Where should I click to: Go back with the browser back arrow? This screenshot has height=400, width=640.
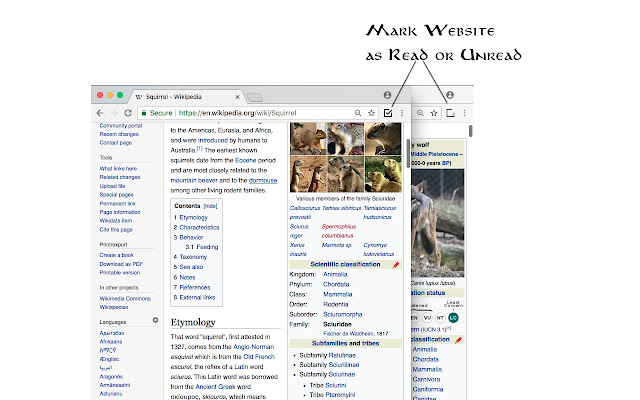100,113
